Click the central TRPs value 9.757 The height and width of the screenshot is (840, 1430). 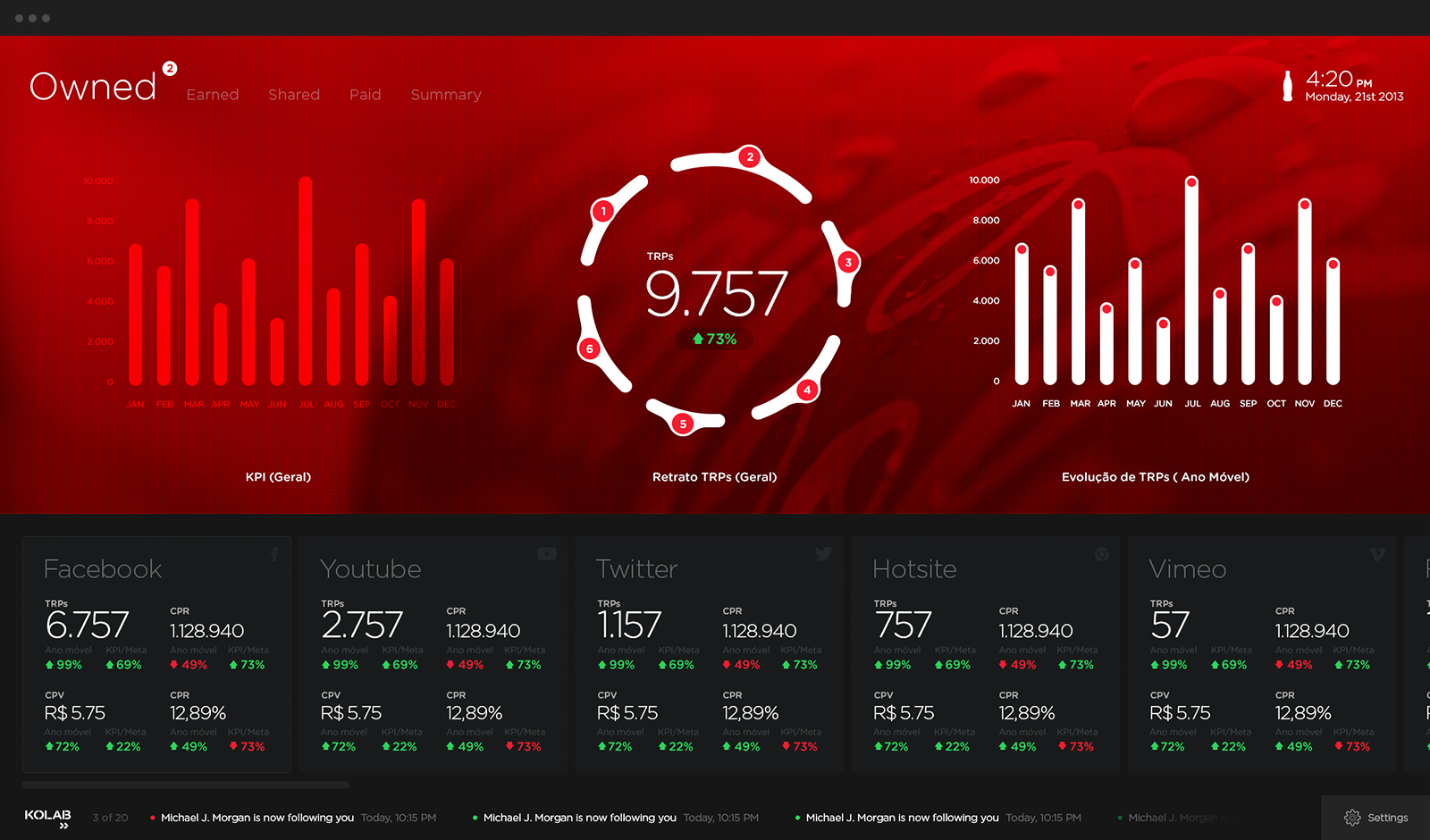click(717, 294)
